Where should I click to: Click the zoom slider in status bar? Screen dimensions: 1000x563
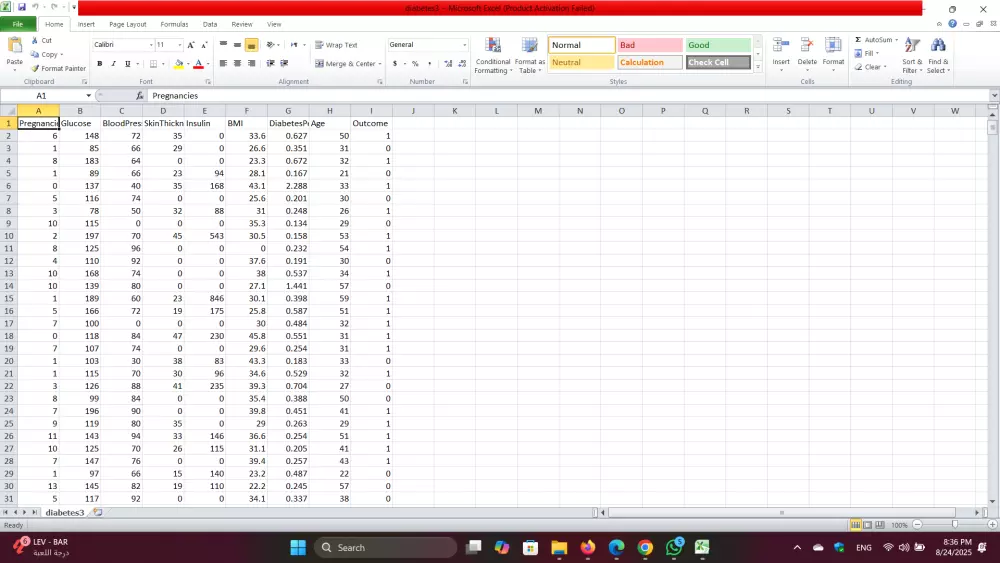(955, 525)
